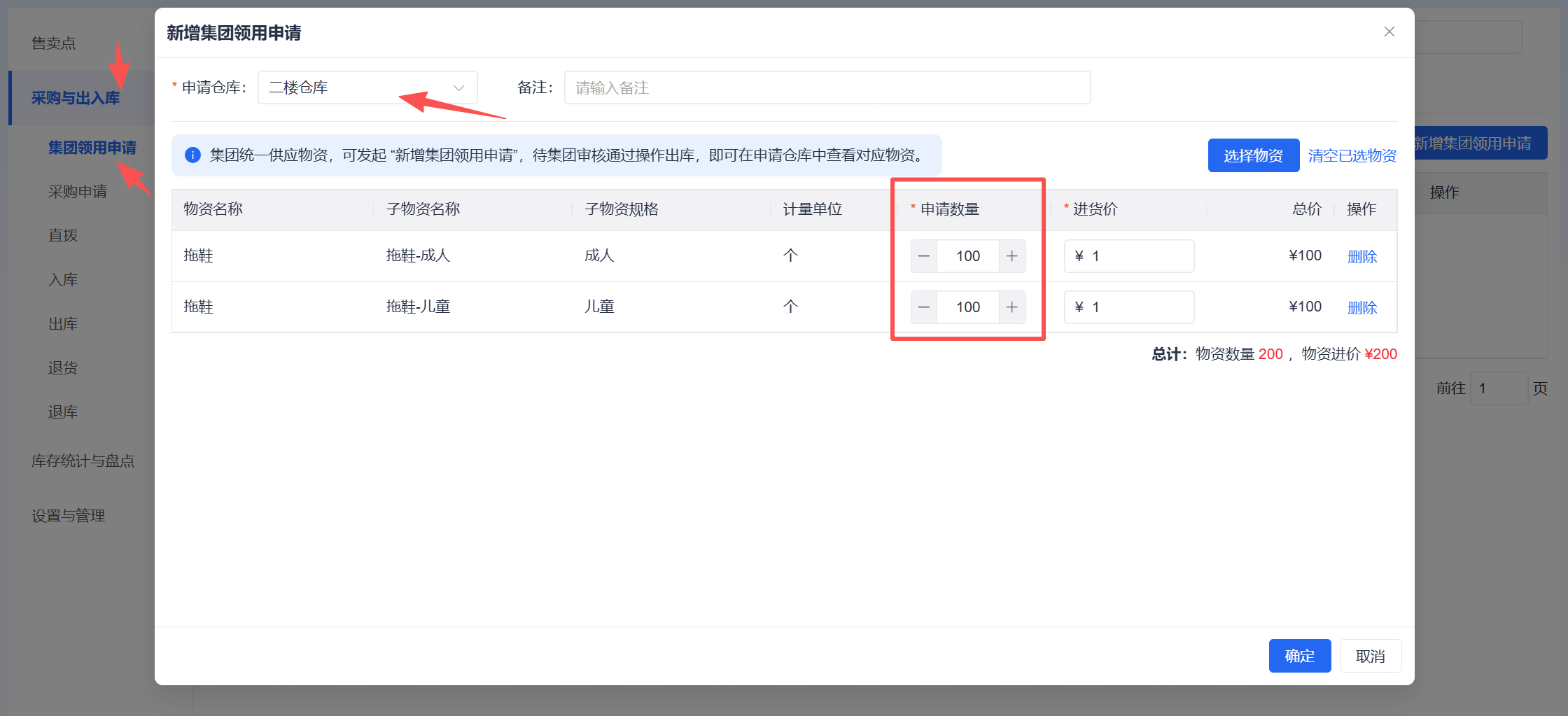1568x716 pixels.
Task: Open 直拨 sidebar item
Action: coord(63,235)
